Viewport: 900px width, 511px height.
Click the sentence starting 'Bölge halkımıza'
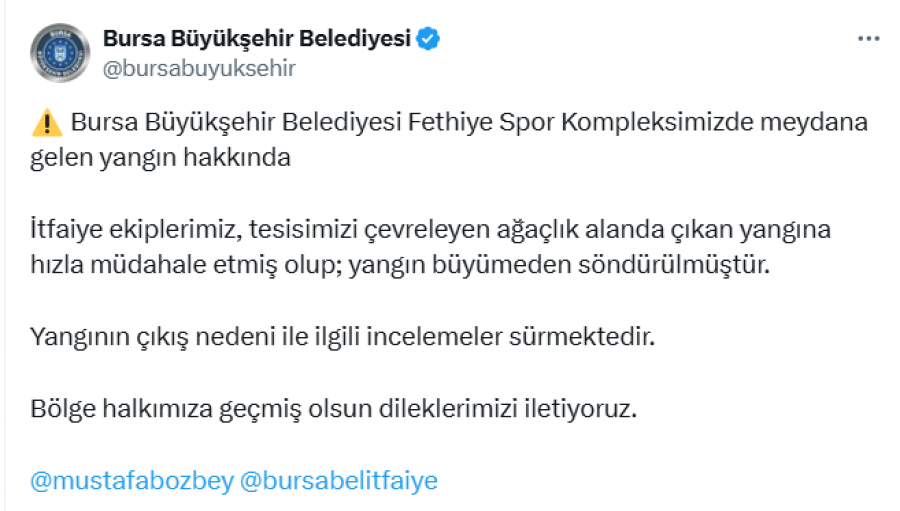point(334,409)
